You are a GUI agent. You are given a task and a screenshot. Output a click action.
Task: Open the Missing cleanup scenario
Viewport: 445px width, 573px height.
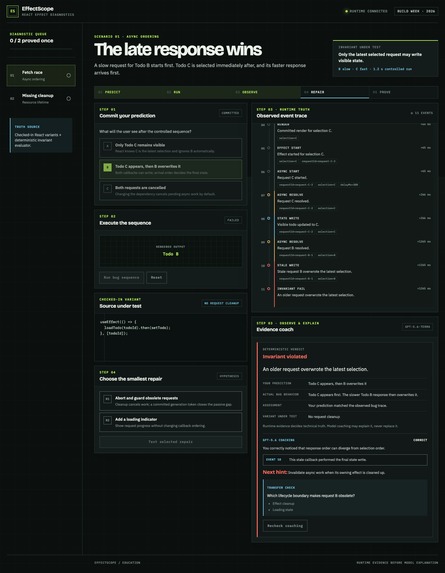pos(41,99)
